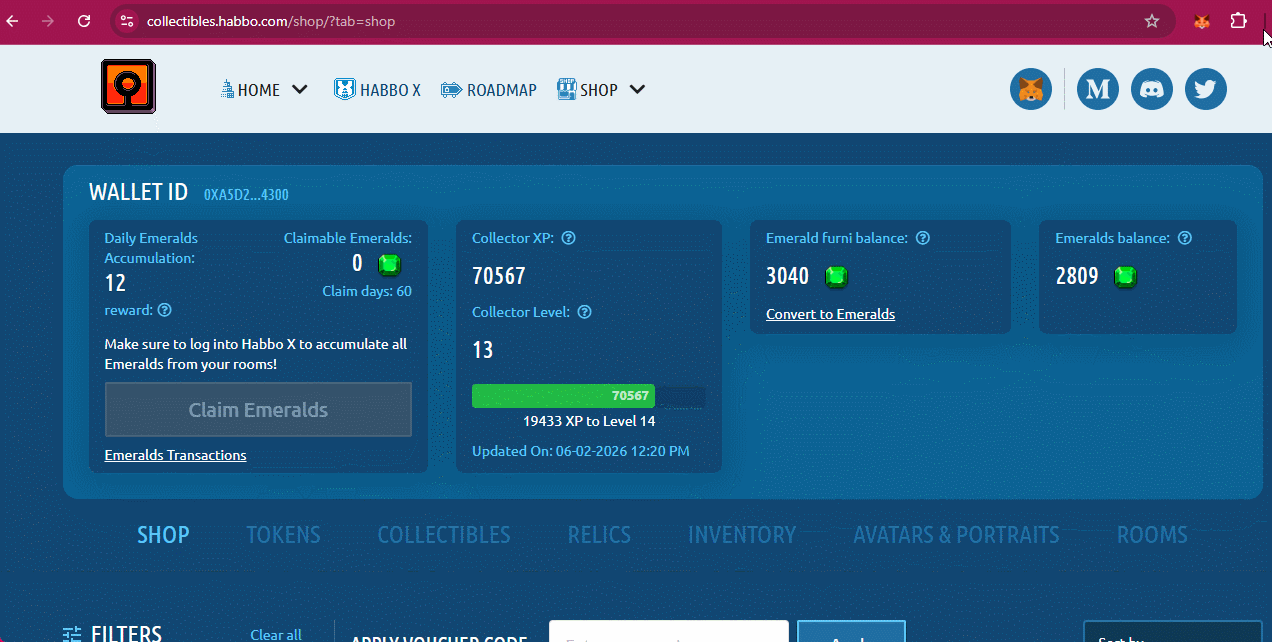Click the voucher code input field
The width and height of the screenshot is (1272, 642).
(668, 633)
